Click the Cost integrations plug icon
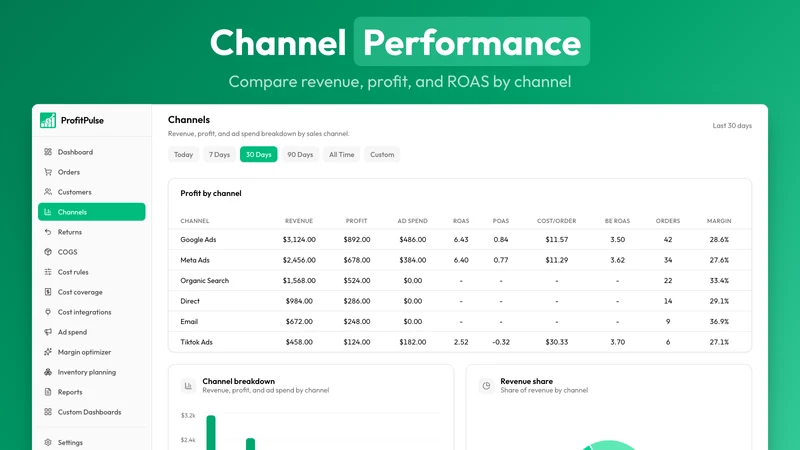The width and height of the screenshot is (800, 450). pyautogui.click(x=48, y=312)
